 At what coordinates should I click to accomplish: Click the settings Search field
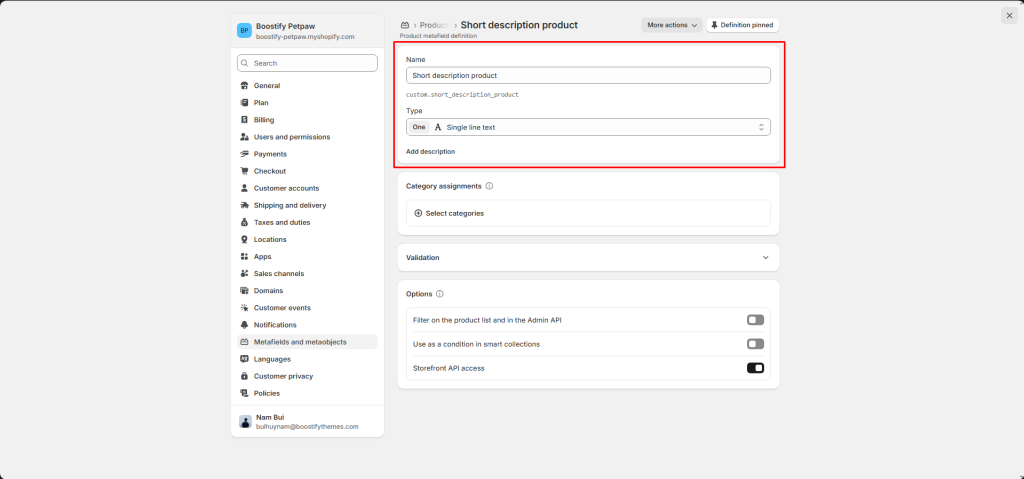[307, 63]
